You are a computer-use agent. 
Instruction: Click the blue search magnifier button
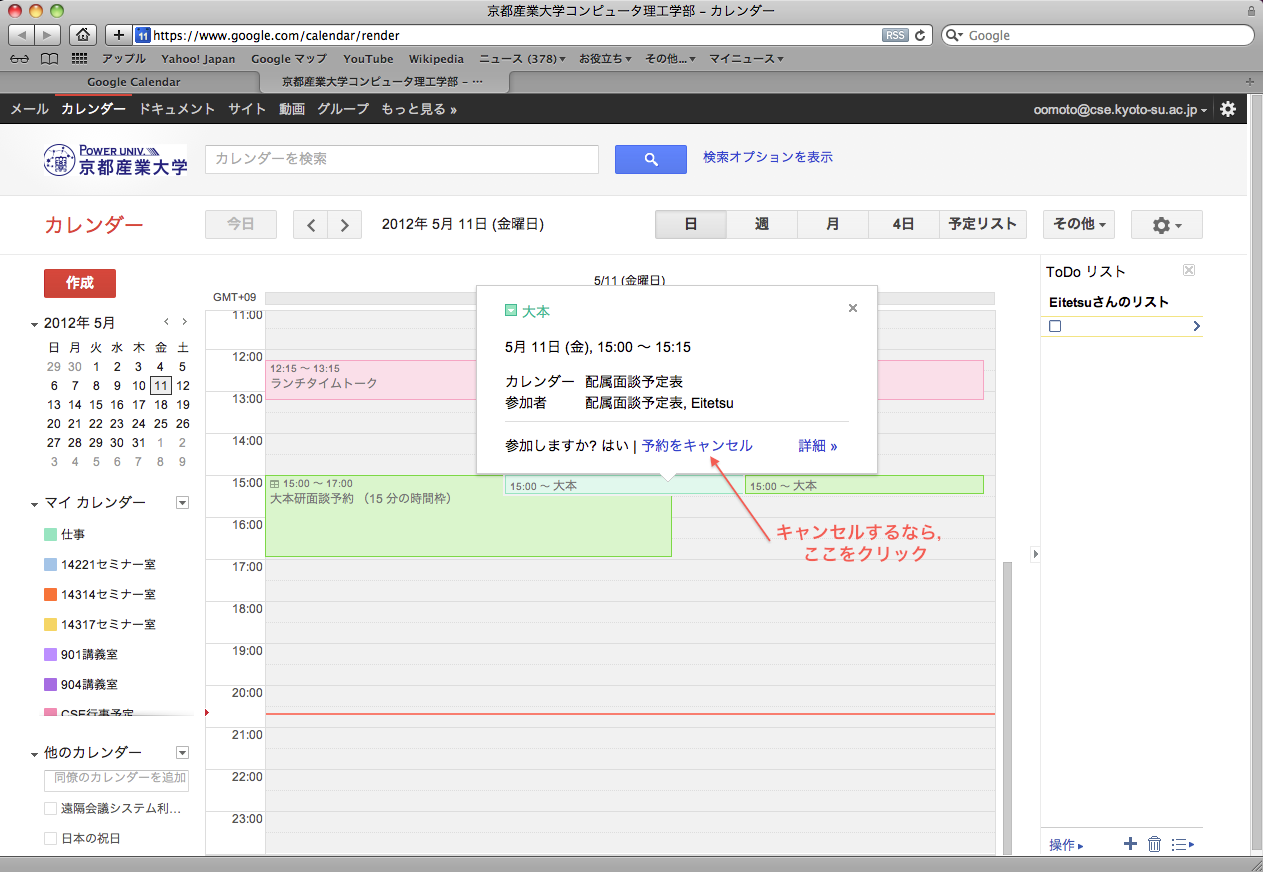(650, 159)
